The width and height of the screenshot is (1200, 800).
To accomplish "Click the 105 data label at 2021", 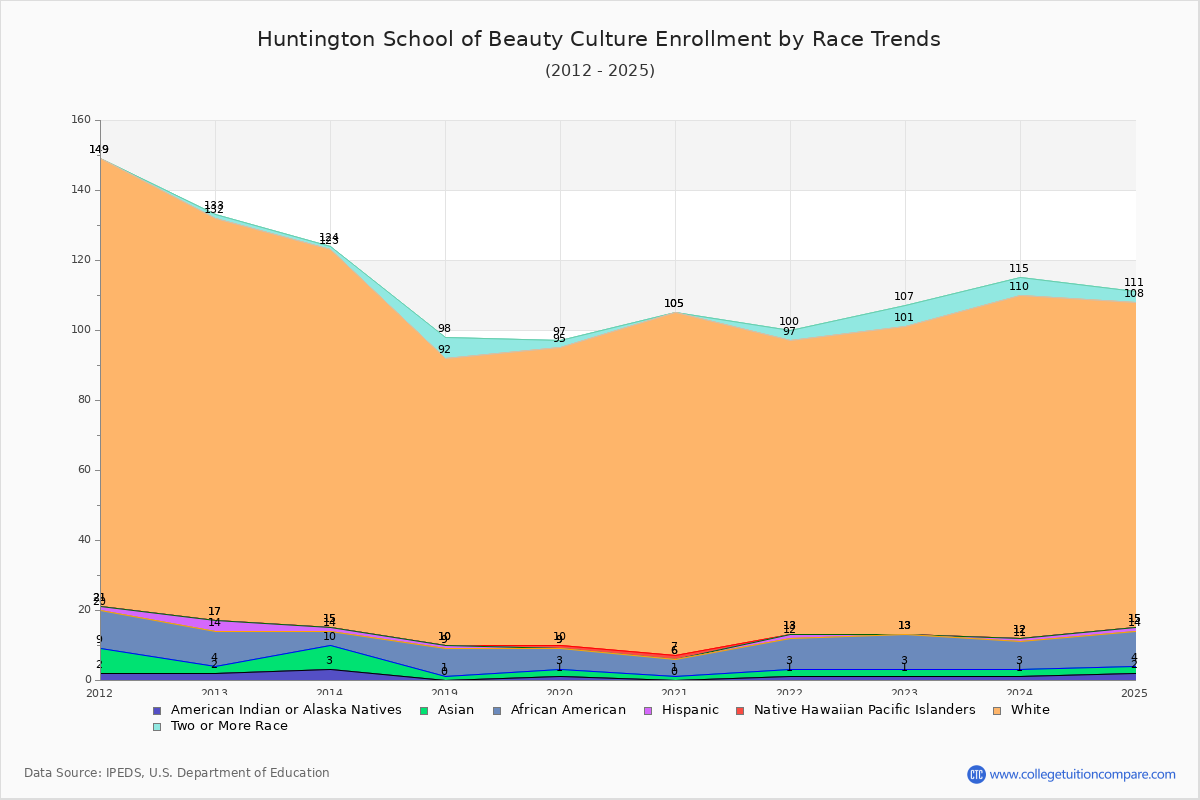I will 674,304.
